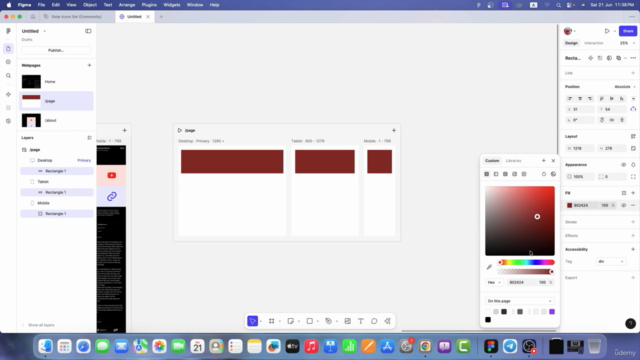
Task: Align left icon in Position section
Action: click(x=570, y=98)
